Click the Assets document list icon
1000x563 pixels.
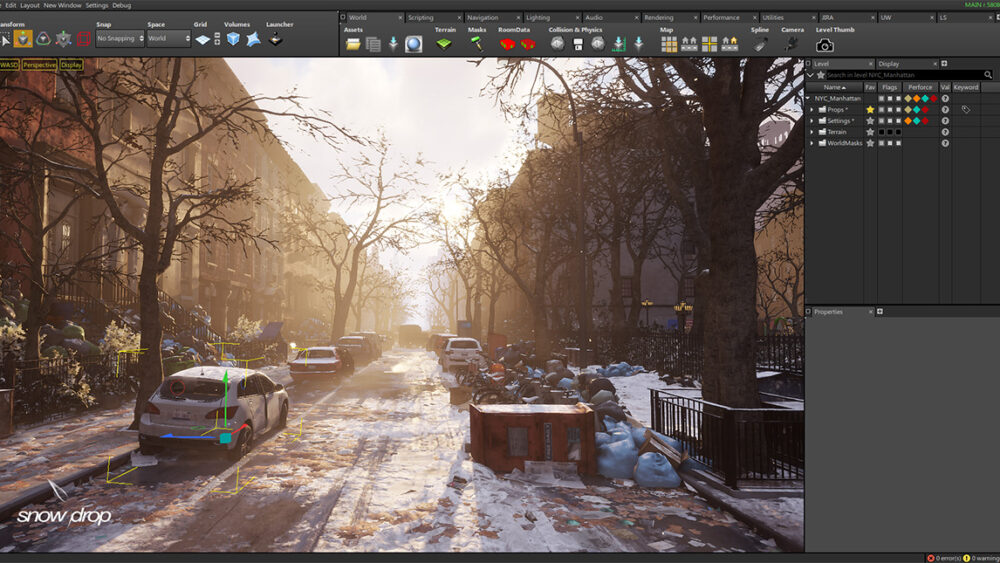click(x=373, y=44)
